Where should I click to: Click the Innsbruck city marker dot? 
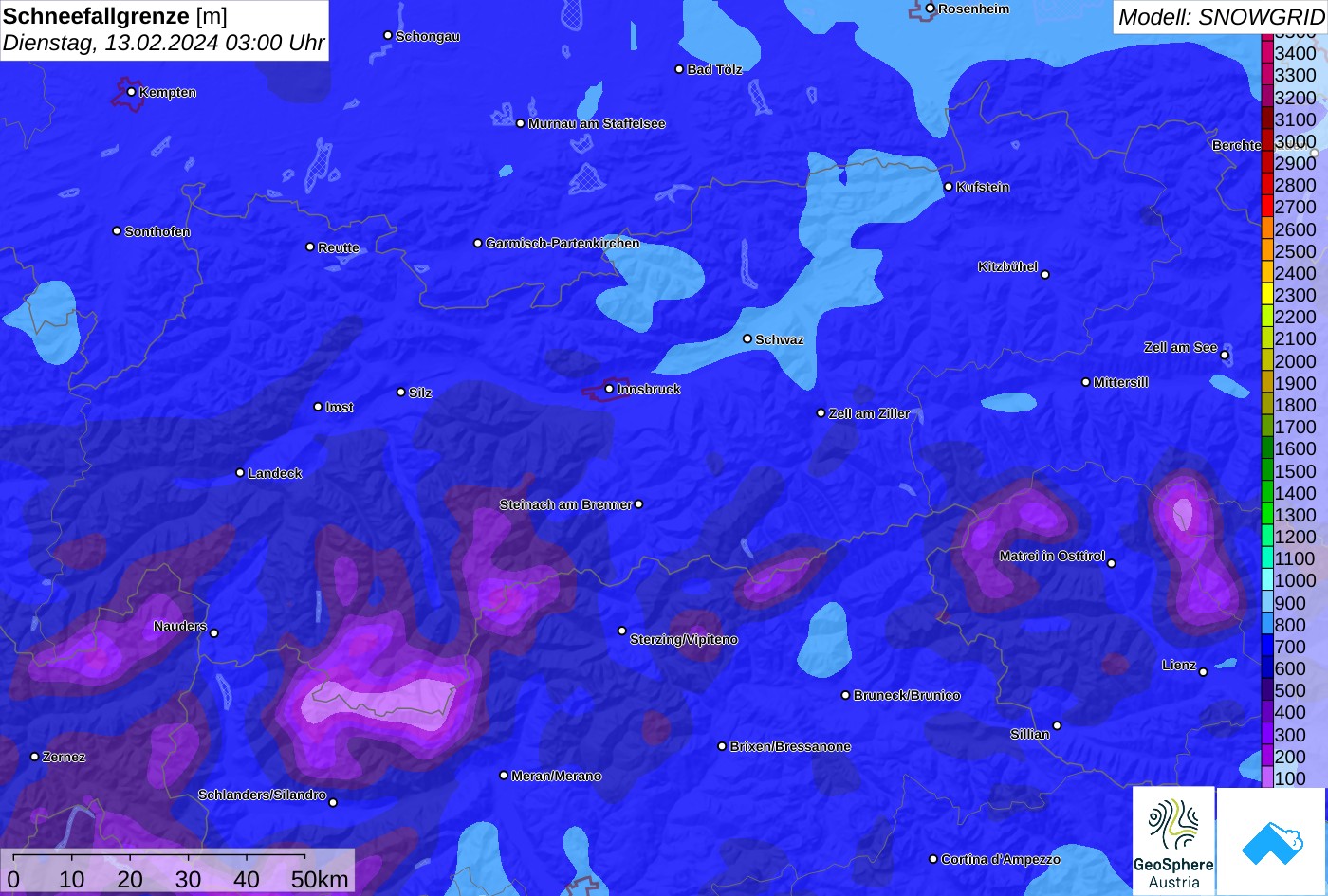[609, 389]
